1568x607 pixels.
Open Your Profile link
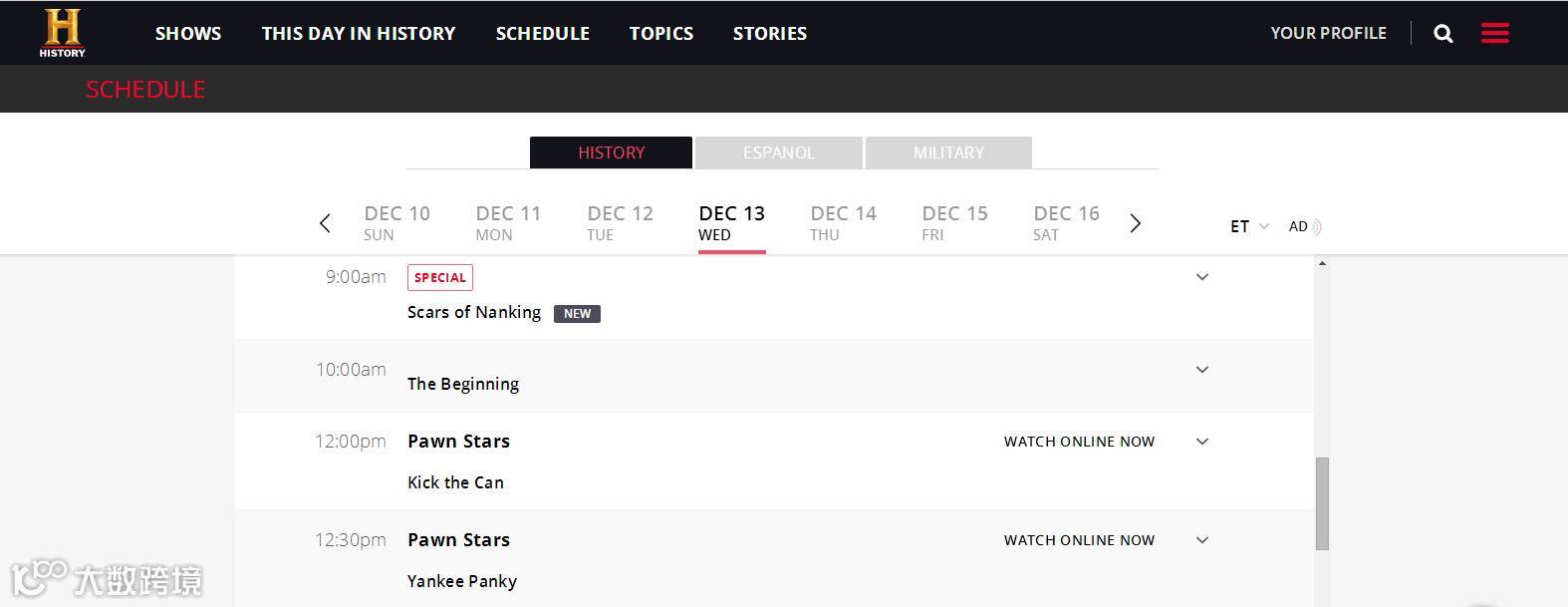point(1328,33)
